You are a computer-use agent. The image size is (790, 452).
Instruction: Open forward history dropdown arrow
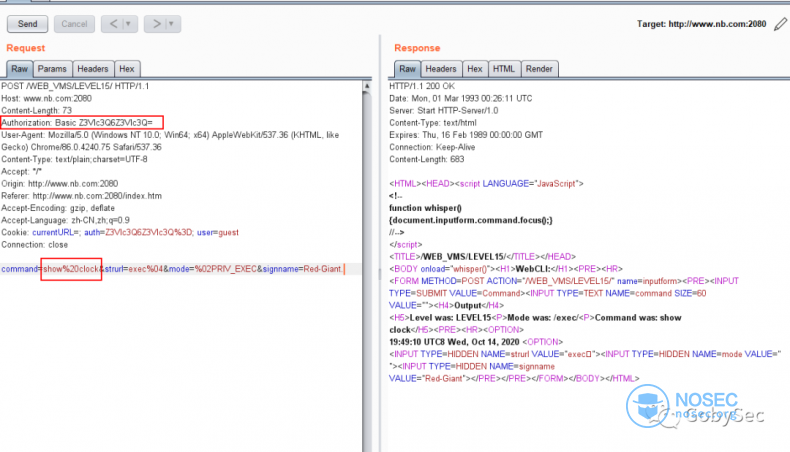[x=172, y=24]
